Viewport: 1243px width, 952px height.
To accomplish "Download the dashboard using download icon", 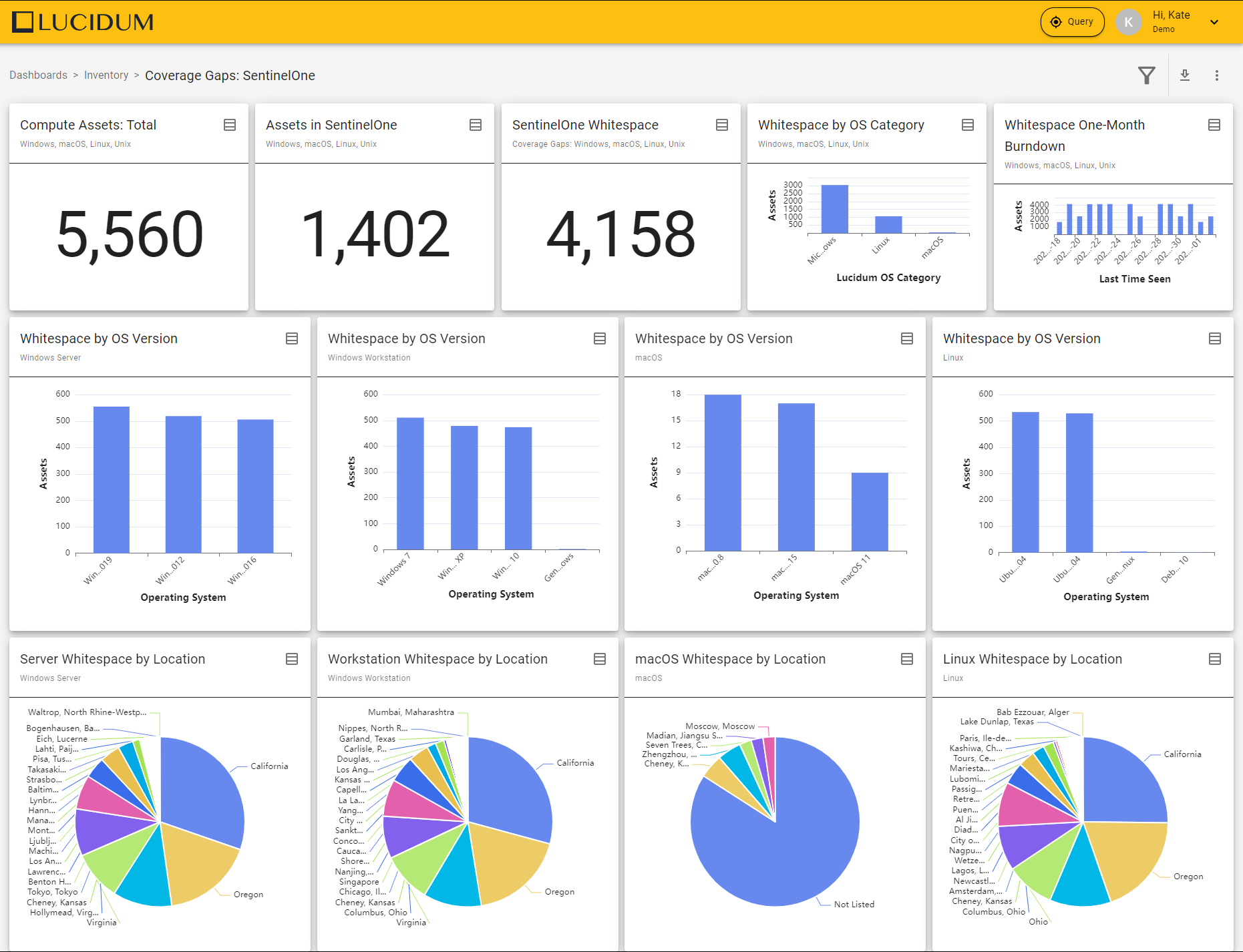I will coord(1185,75).
